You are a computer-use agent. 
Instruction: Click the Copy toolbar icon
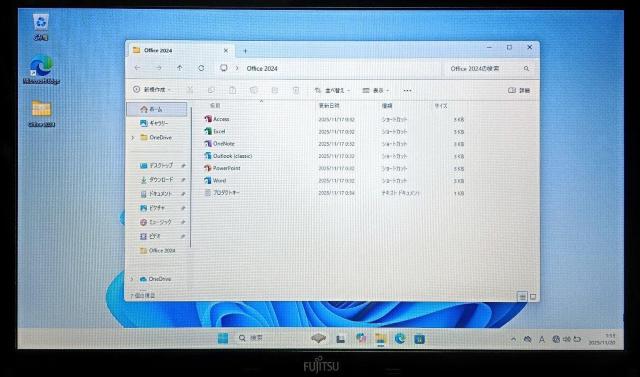coord(211,90)
